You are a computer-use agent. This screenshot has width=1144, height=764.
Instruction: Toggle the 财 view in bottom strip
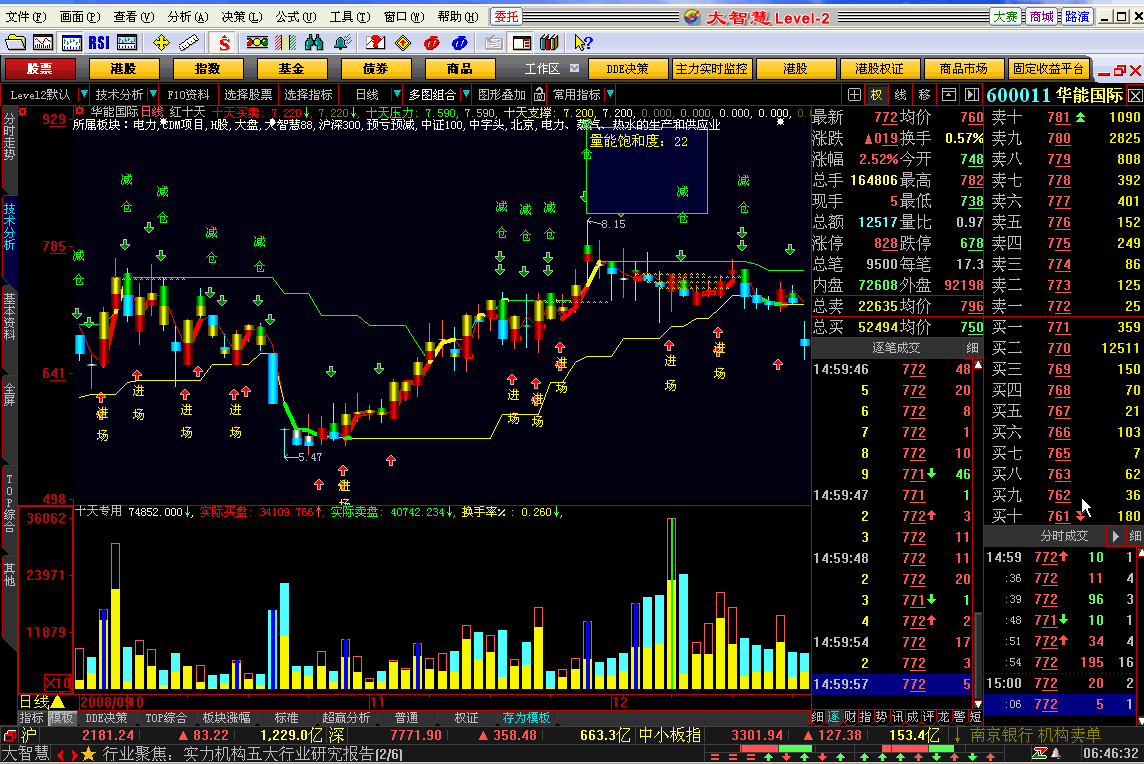click(x=850, y=718)
